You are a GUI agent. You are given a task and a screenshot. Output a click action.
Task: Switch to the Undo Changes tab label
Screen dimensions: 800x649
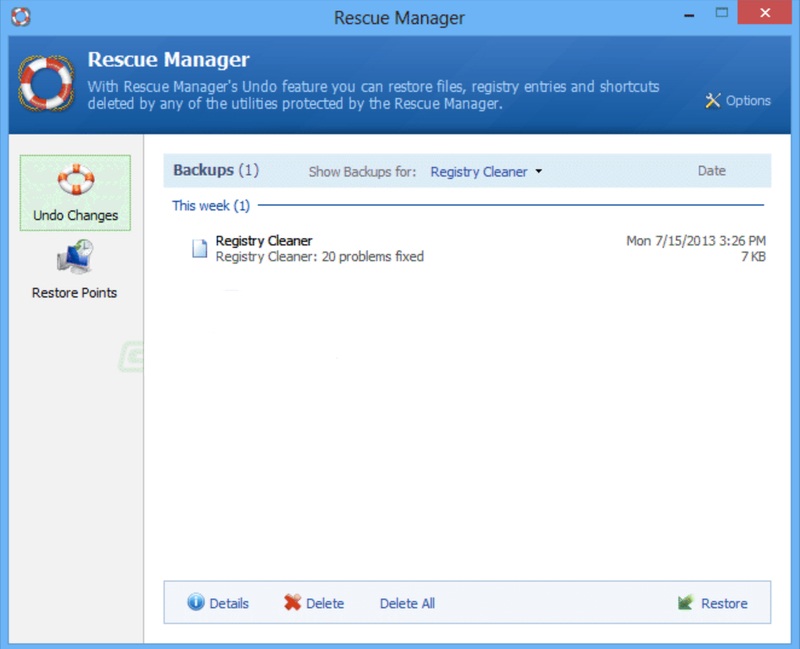coord(75,215)
